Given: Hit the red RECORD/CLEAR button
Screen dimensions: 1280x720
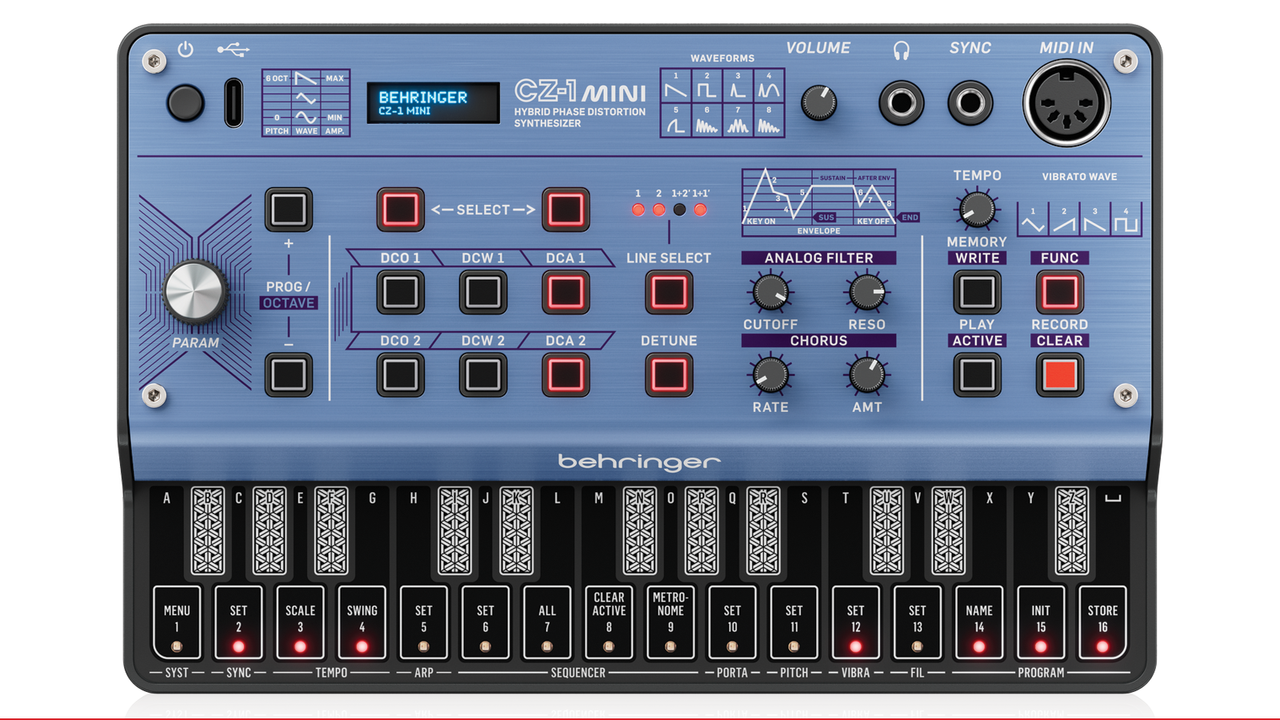Looking at the screenshot, I should point(1059,374).
